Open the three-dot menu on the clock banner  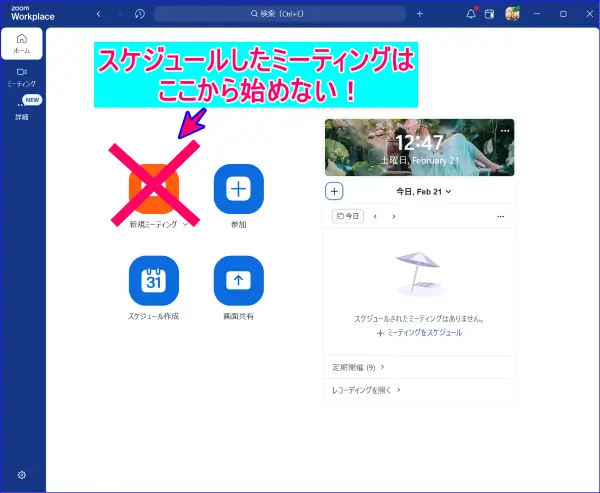[505, 131]
